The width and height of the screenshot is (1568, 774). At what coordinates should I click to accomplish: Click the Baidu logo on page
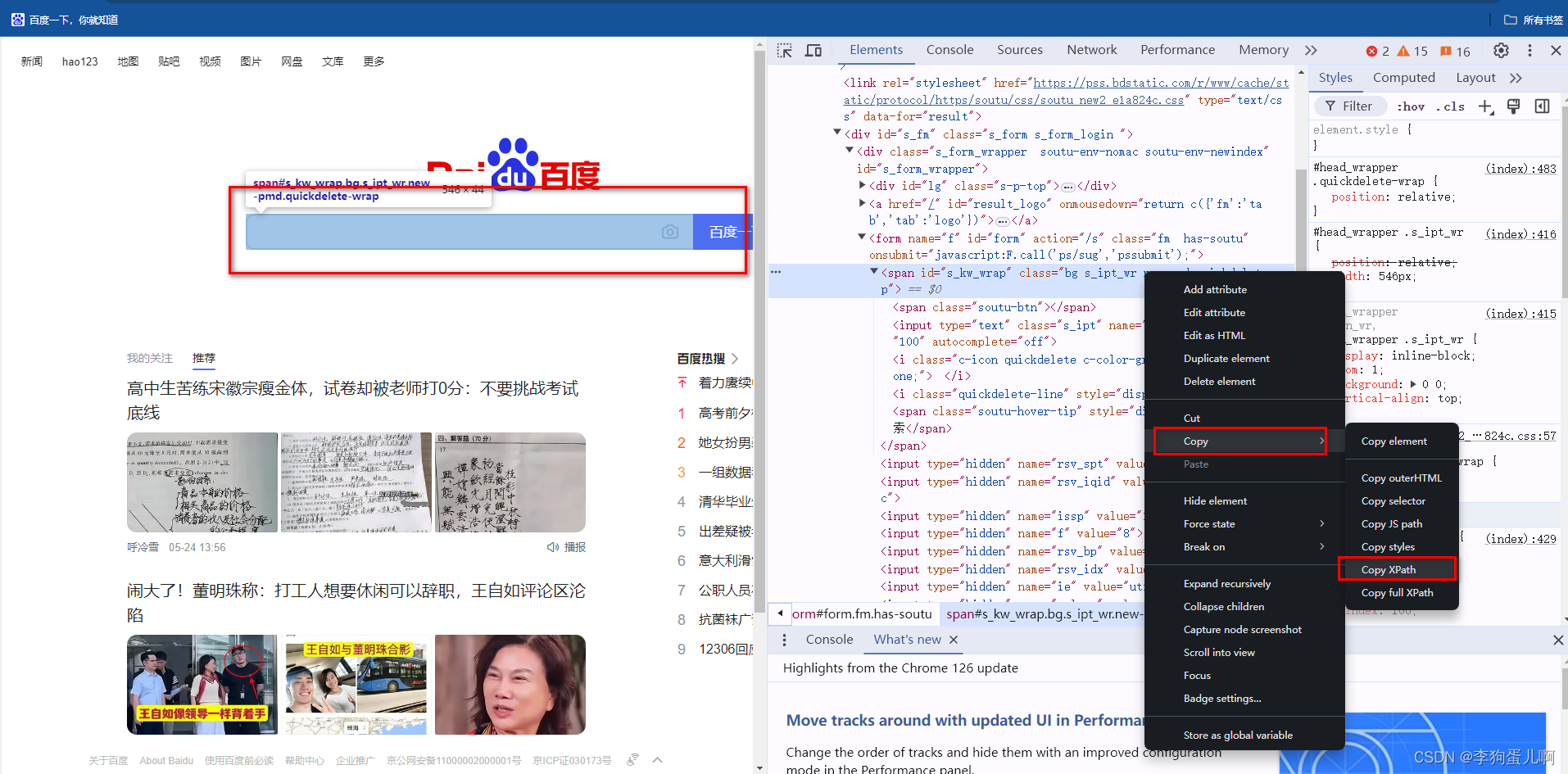click(x=513, y=164)
